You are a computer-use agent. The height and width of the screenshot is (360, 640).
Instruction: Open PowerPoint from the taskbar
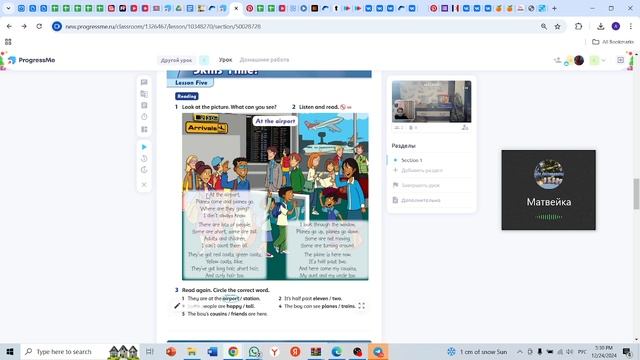[171, 351]
